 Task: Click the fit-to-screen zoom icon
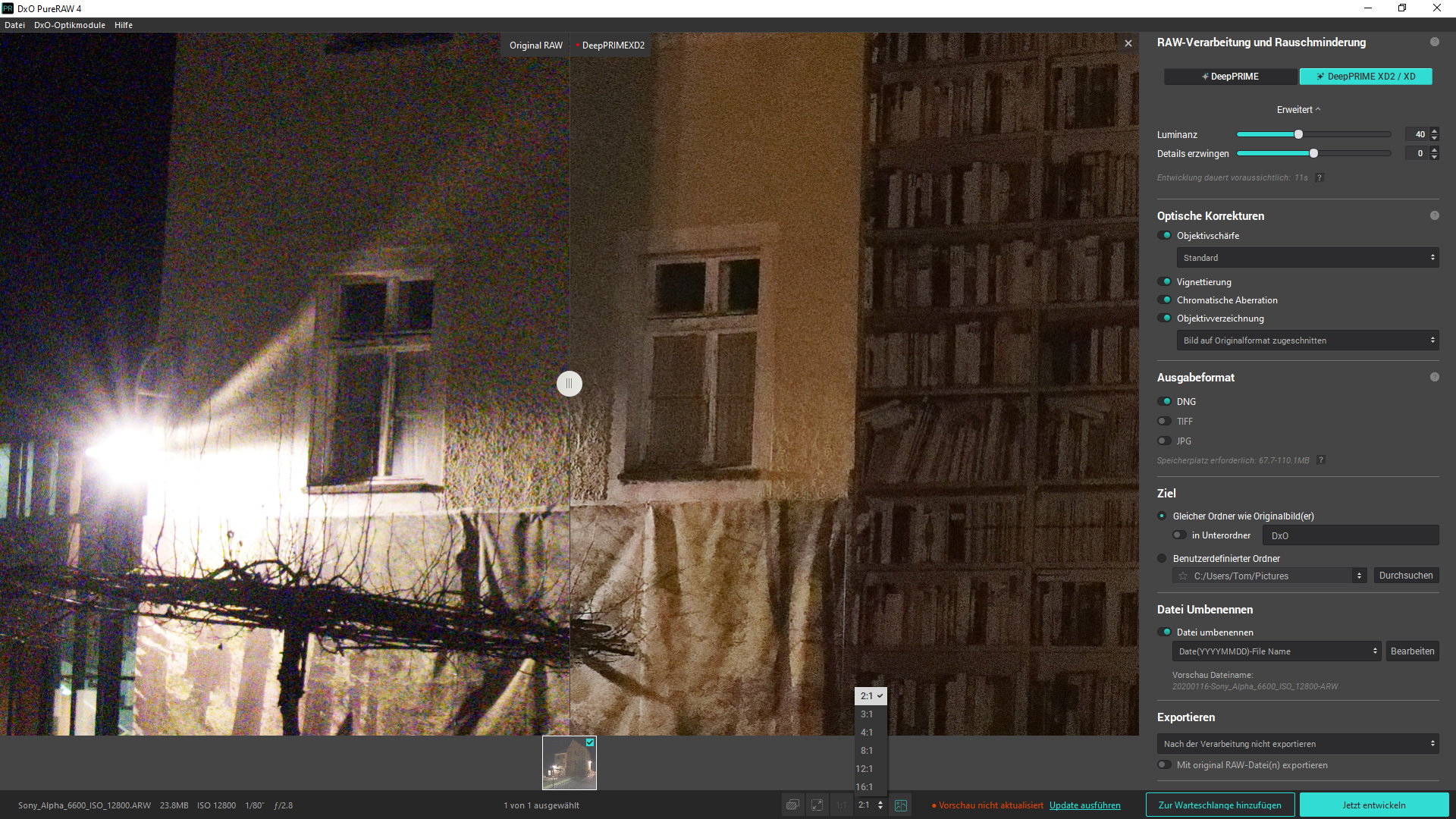click(817, 805)
